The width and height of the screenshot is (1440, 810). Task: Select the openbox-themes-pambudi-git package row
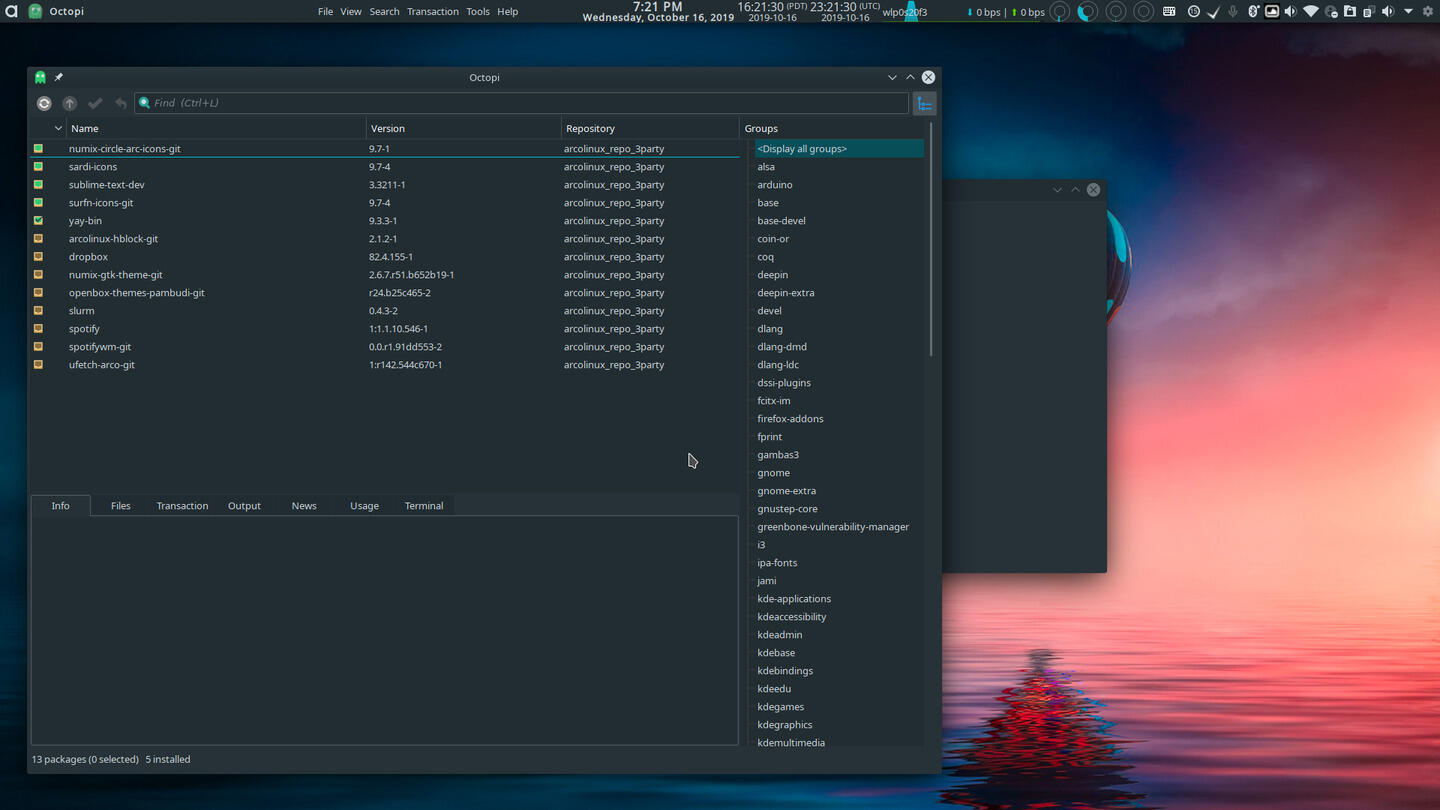tap(384, 292)
